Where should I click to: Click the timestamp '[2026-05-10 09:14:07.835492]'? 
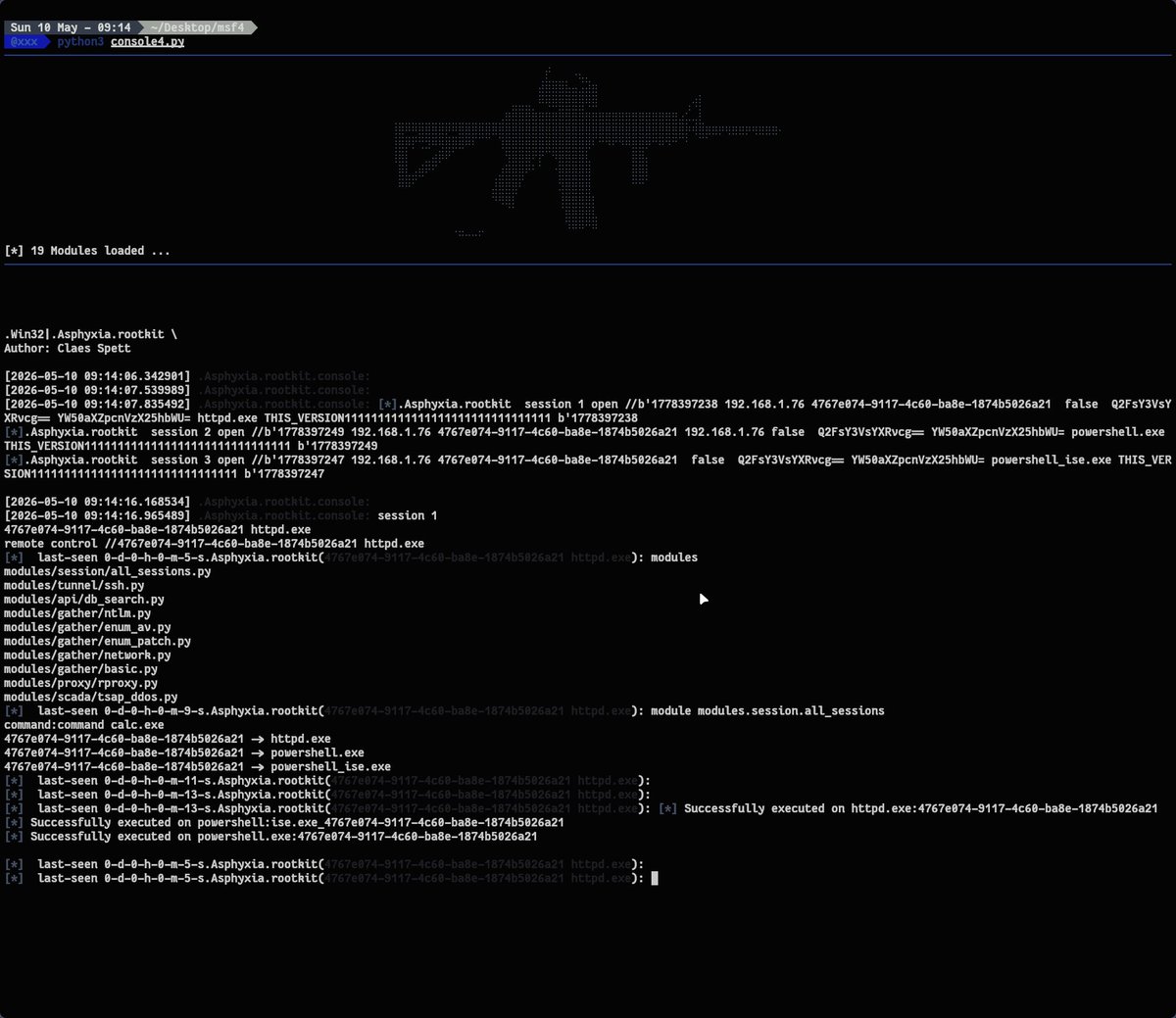point(97,404)
